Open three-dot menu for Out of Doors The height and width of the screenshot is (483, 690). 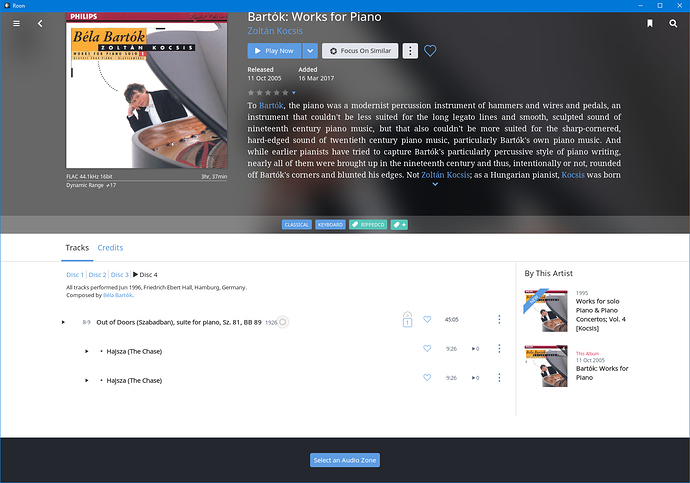coord(499,319)
